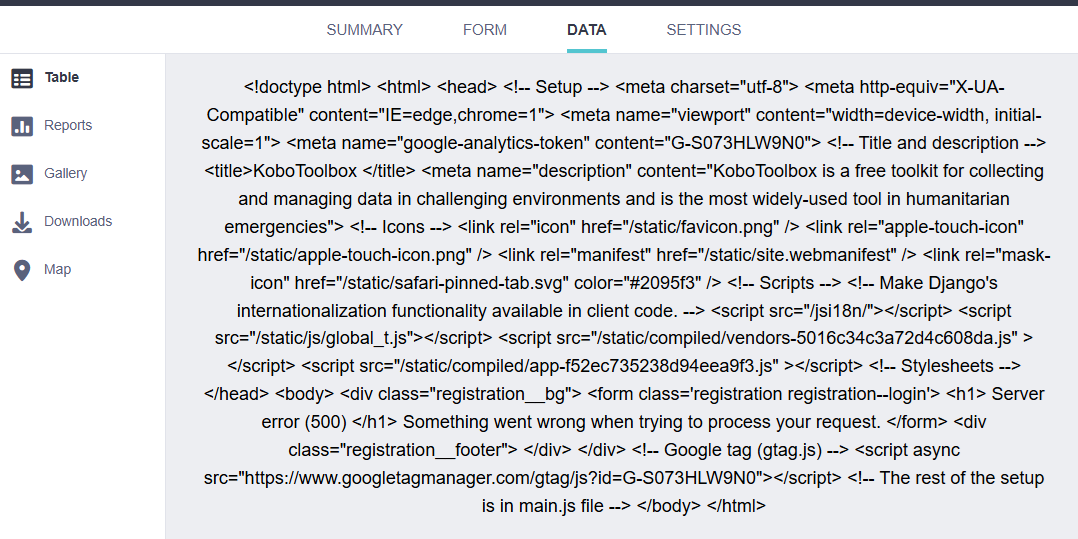
Task: Click the Map pin icon
Action: tap(22, 270)
